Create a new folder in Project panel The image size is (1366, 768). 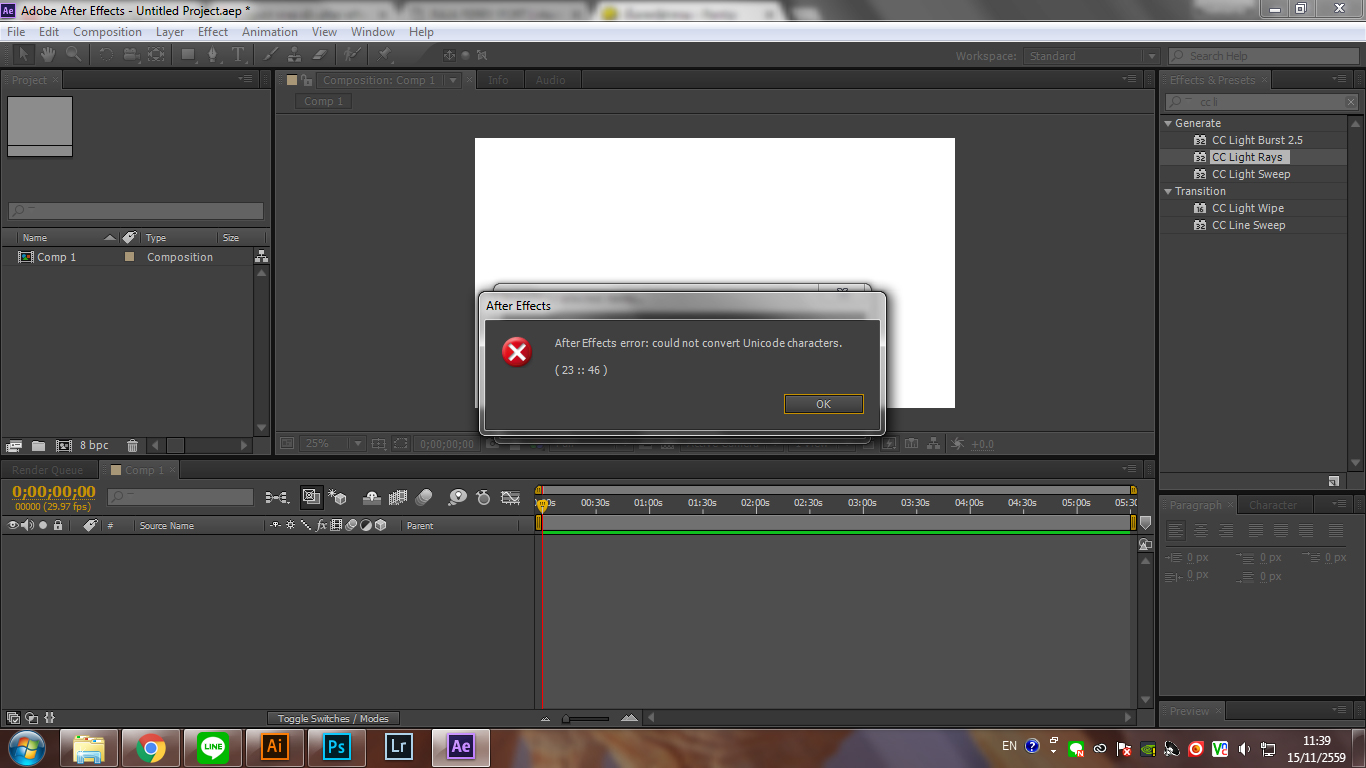point(38,445)
